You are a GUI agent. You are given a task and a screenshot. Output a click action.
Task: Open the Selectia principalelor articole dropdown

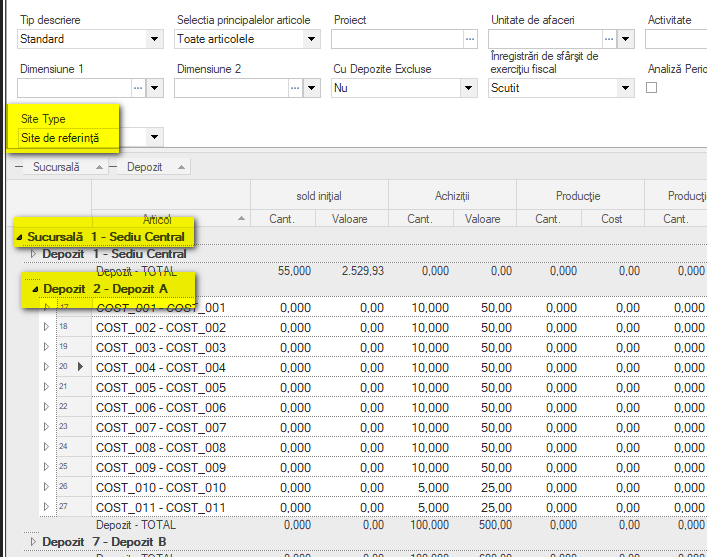pos(311,39)
